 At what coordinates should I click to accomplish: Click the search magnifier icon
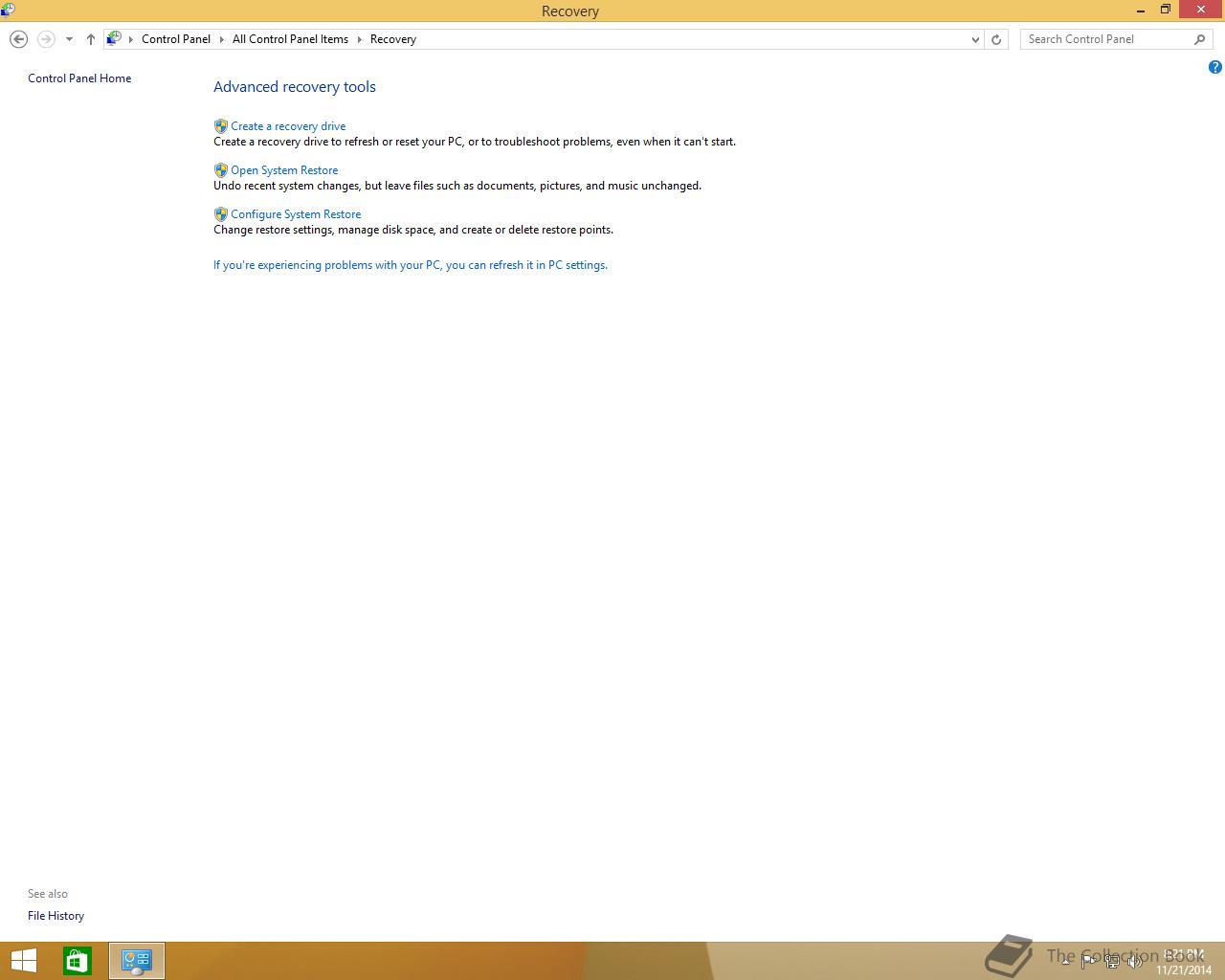[x=1200, y=39]
